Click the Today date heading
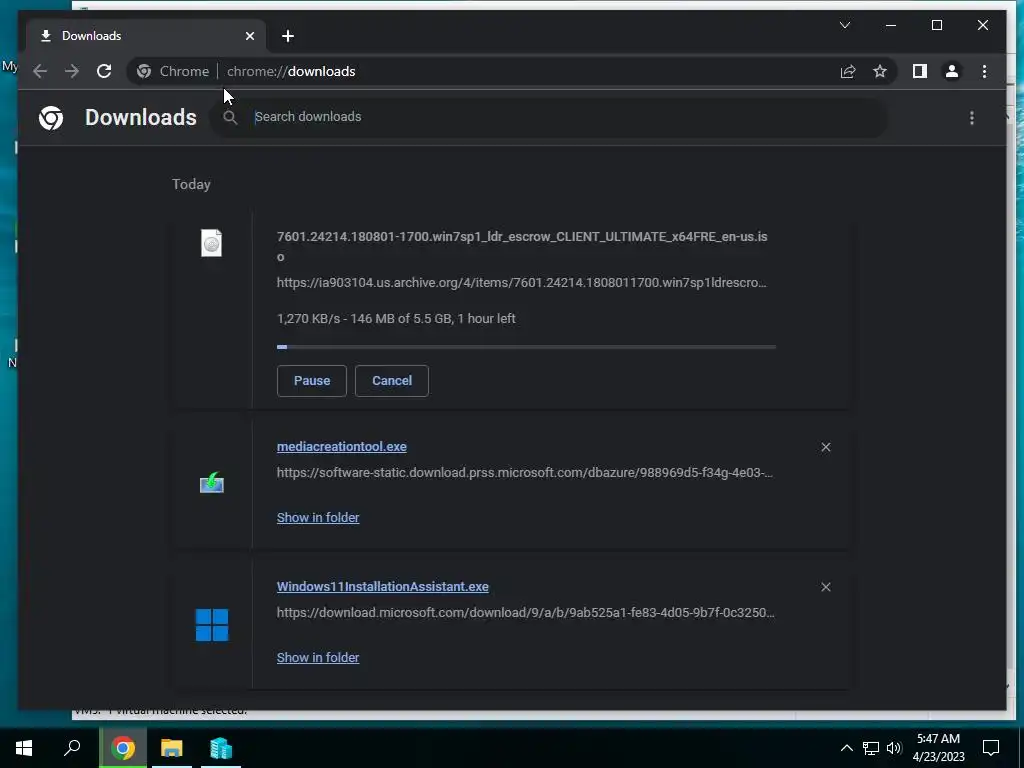 [x=191, y=184]
